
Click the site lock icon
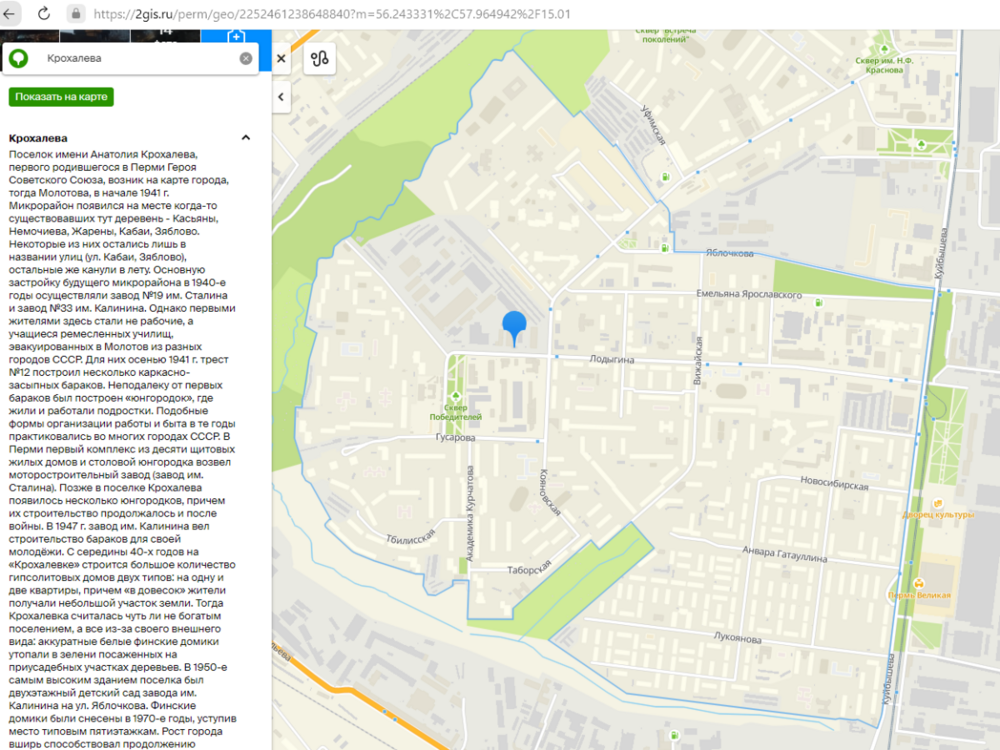tap(76, 13)
